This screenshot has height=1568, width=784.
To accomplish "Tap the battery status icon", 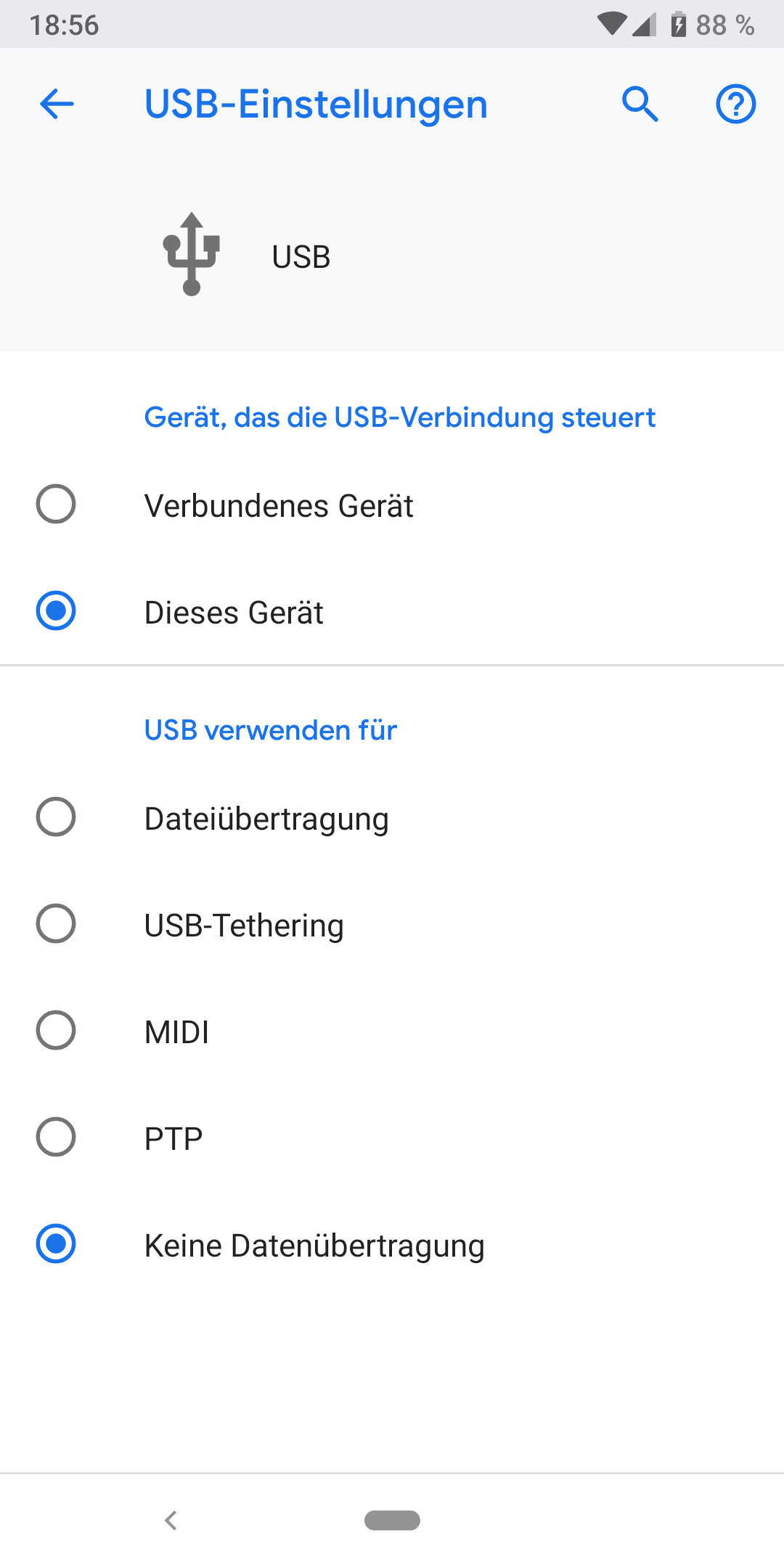I will coord(679,25).
